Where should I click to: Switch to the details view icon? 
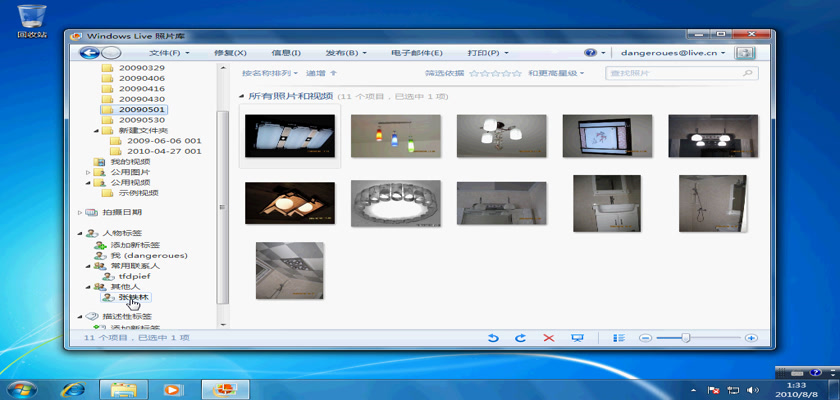point(619,339)
